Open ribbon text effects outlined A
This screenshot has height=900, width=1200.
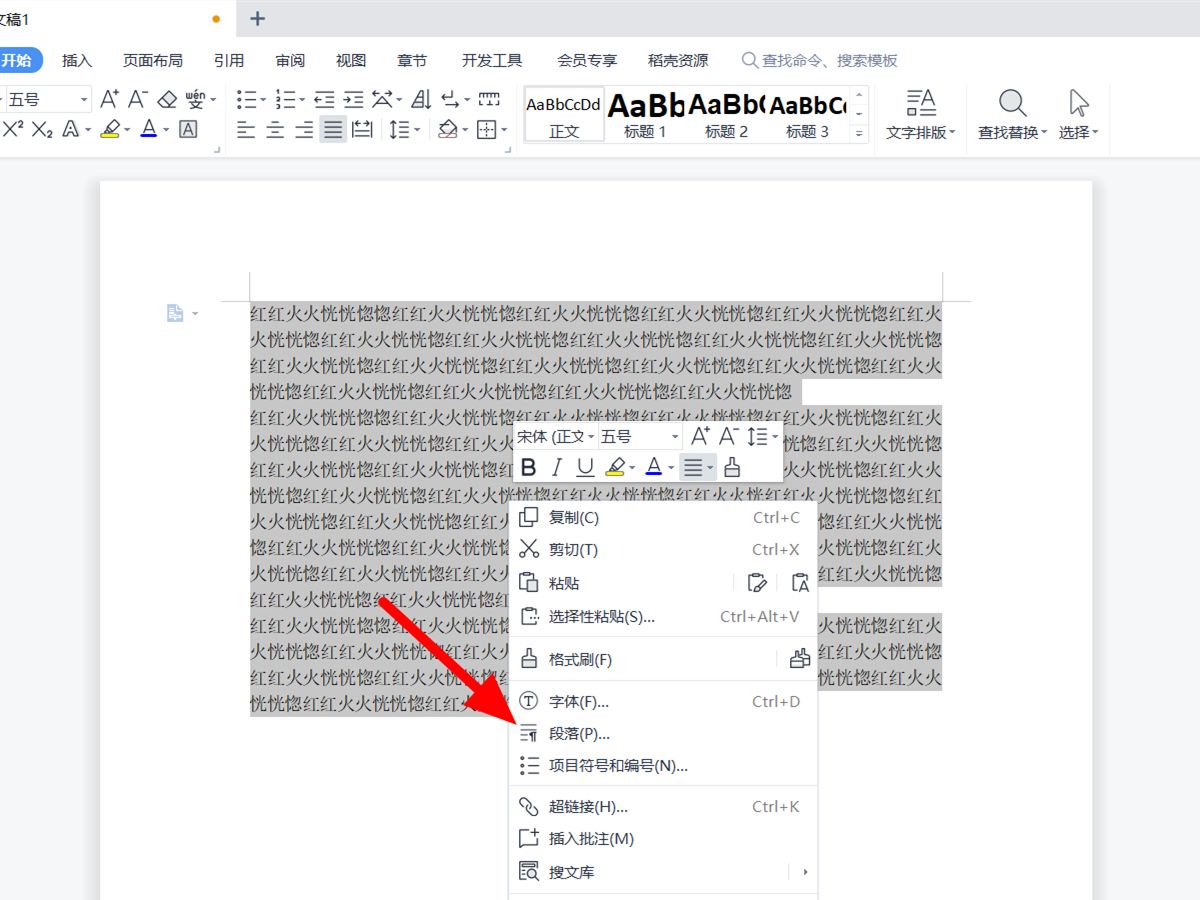point(71,129)
